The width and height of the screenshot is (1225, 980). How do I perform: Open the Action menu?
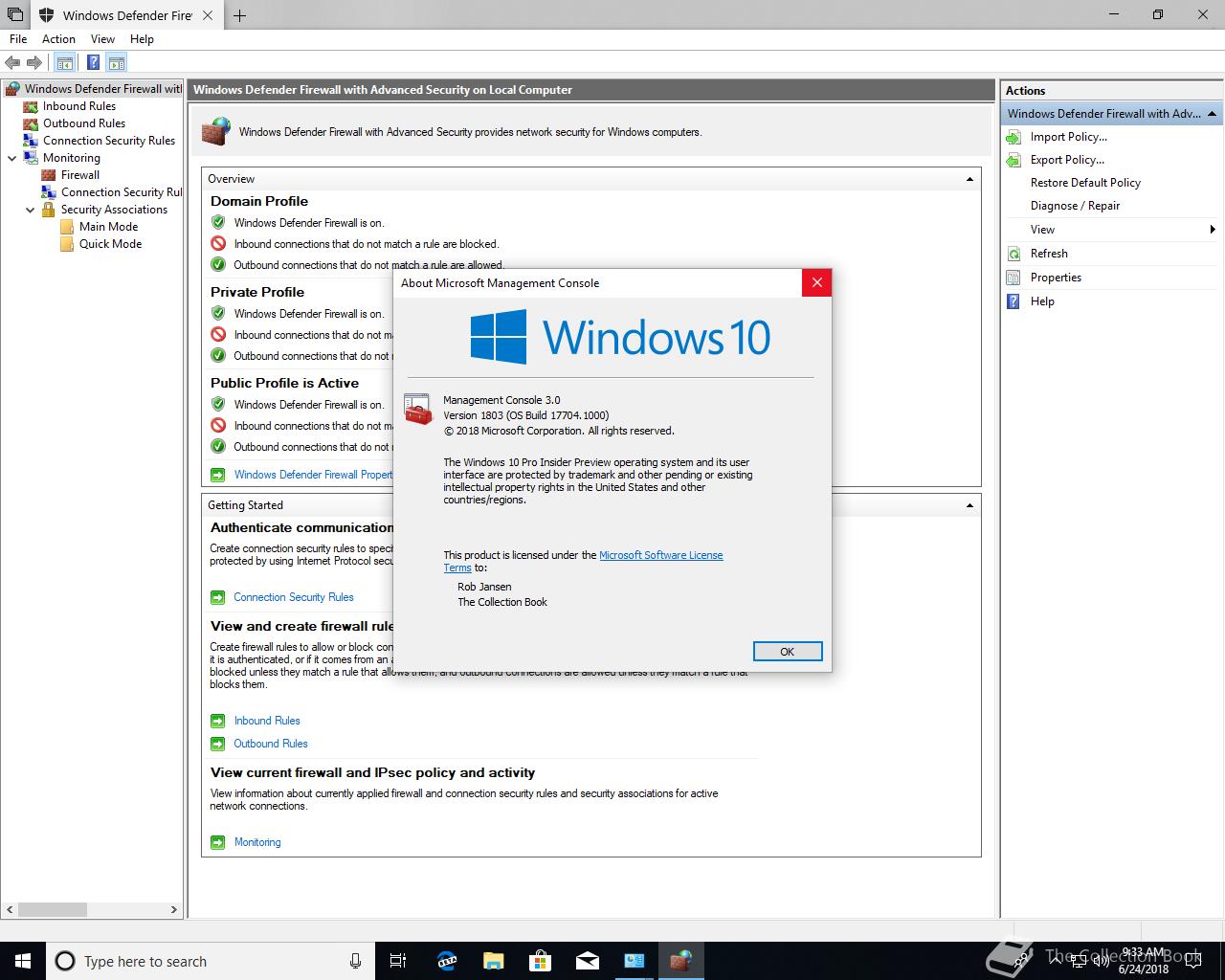pos(58,39)
